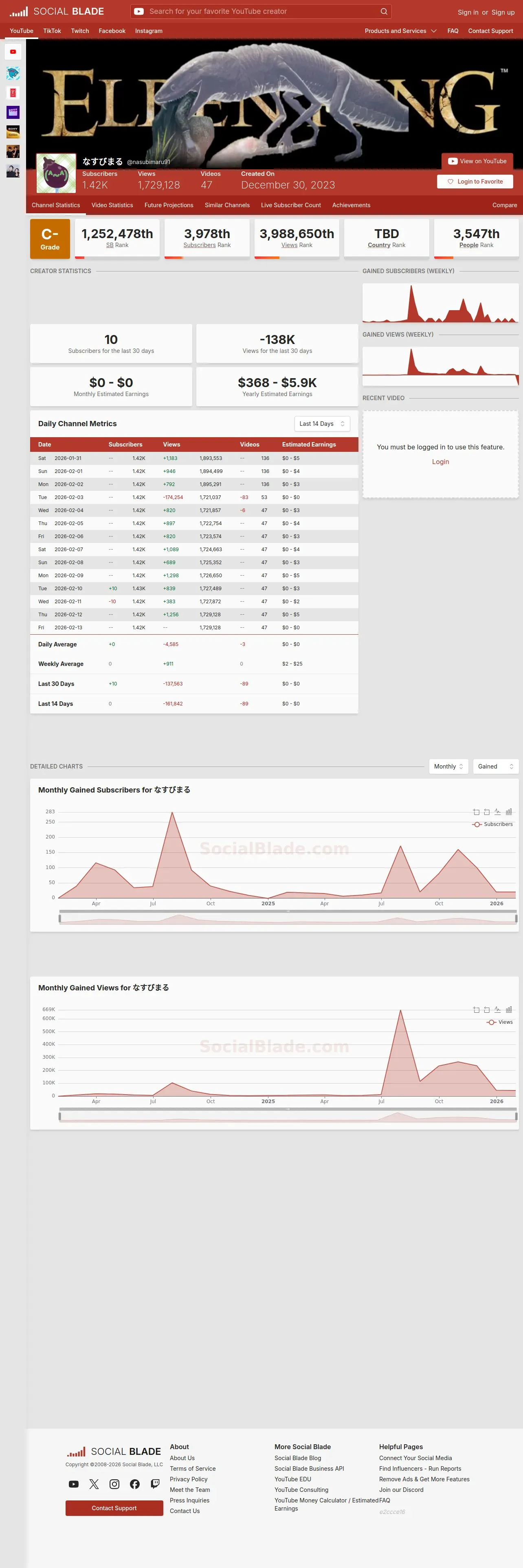Switch the Views chart to bar view
The width and height of the screenshot is (523, 1568).
pos(508,1010)
